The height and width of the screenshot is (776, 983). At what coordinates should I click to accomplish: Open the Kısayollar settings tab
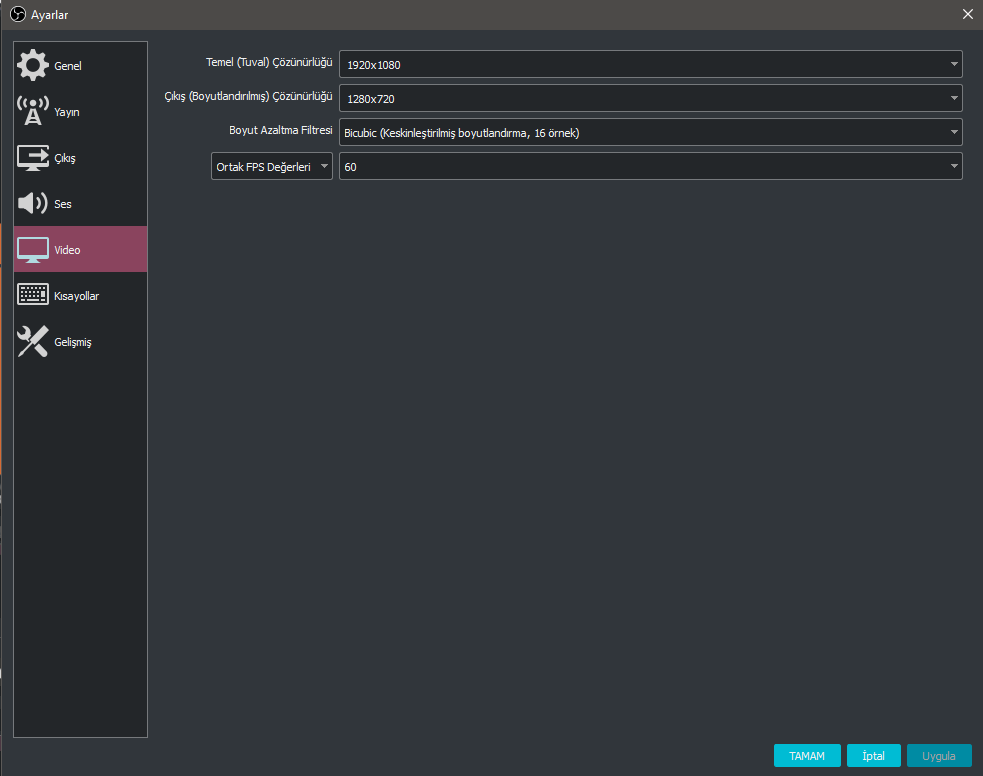tap(80, 295)
